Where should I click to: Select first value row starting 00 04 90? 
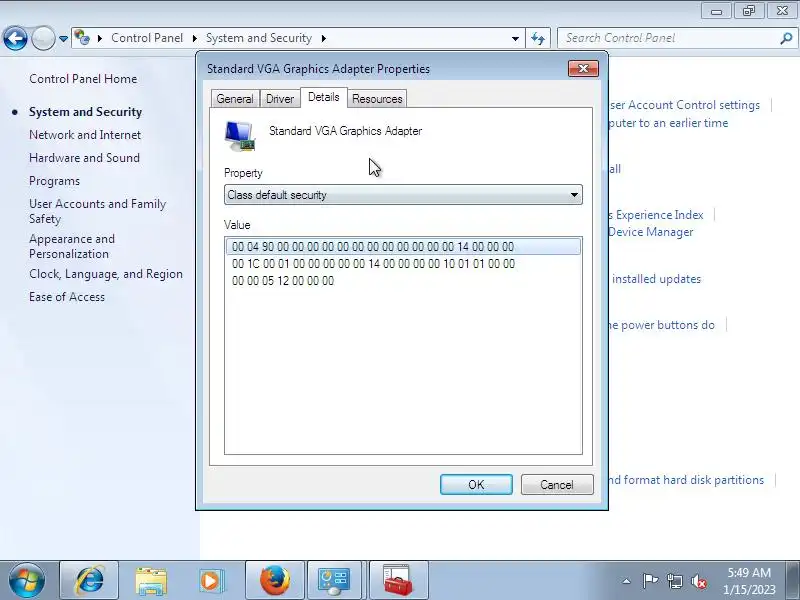pos(403,247)
